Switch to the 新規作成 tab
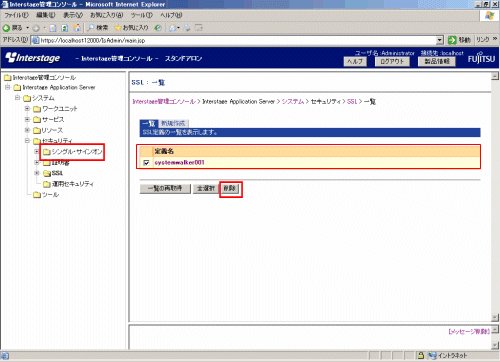The width and height of the screenshot is (500, 362). [173, 123]
